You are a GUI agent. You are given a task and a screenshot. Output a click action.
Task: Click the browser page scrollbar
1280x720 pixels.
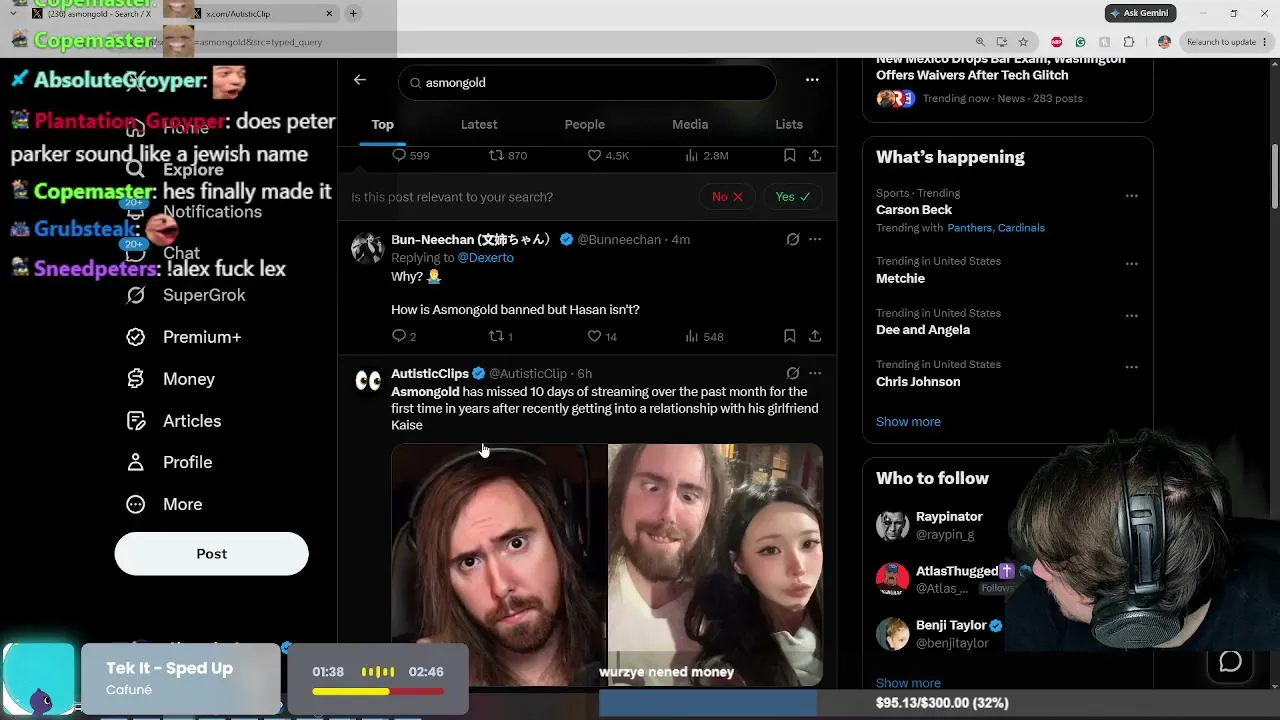[x=1275, y=176]
